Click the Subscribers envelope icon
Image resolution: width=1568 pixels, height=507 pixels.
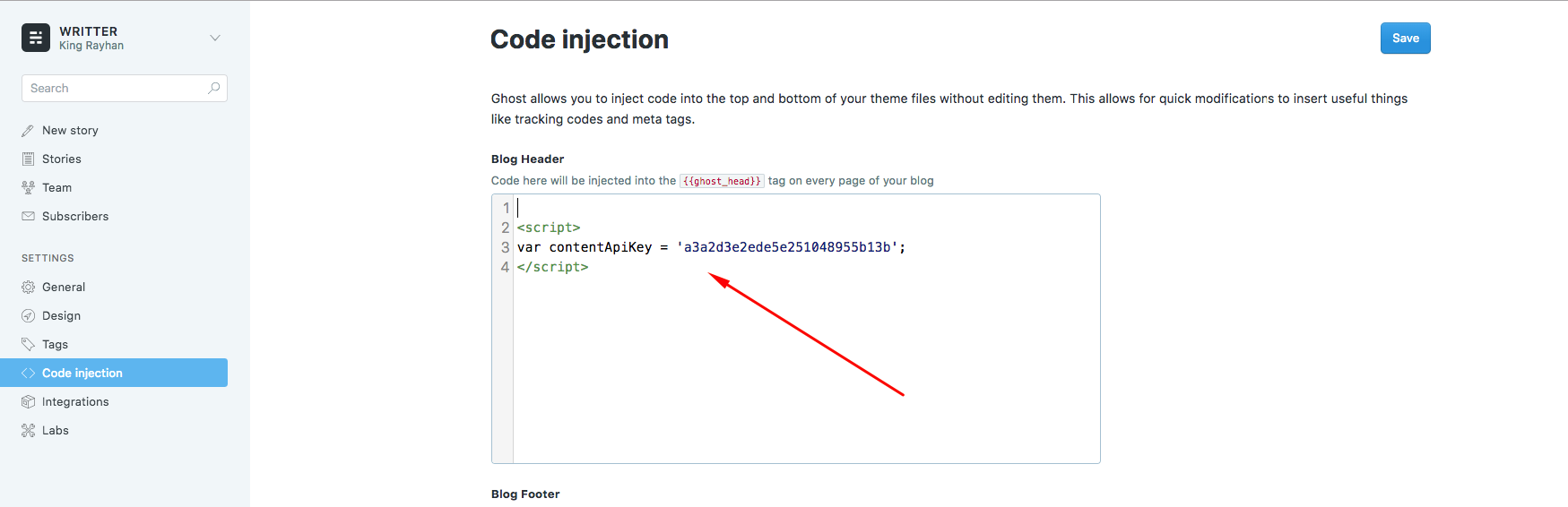[x=28, y=216]
